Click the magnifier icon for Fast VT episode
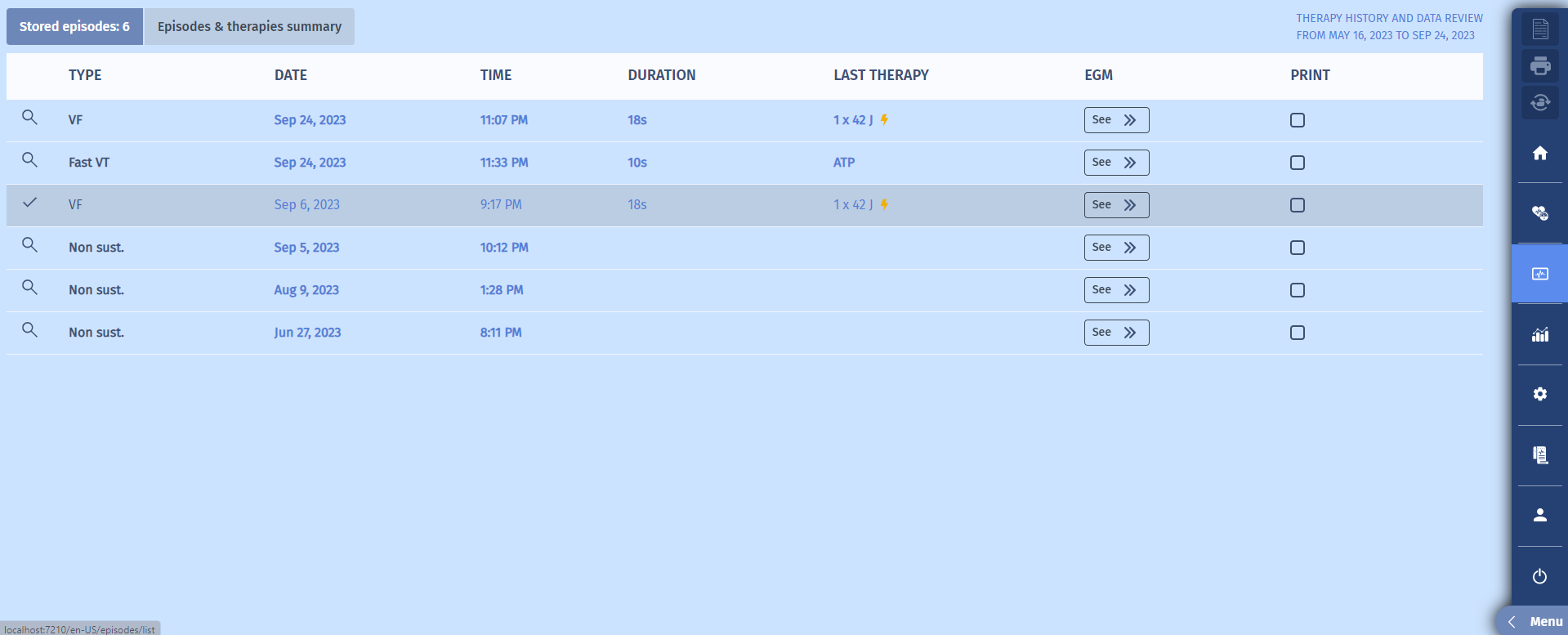1568x635 pixels. (x=29, y=160)
